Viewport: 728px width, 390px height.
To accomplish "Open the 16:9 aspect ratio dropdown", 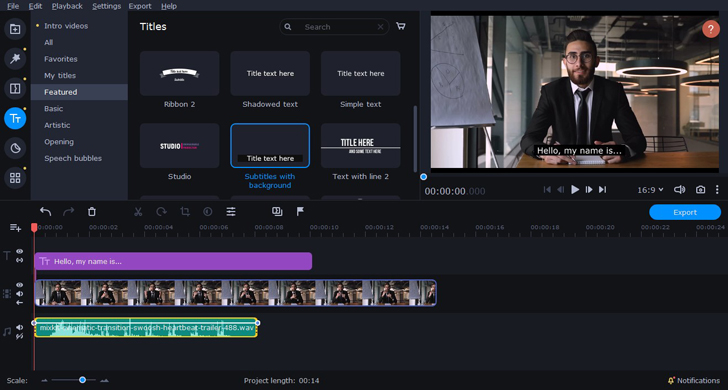I will 650,190.
